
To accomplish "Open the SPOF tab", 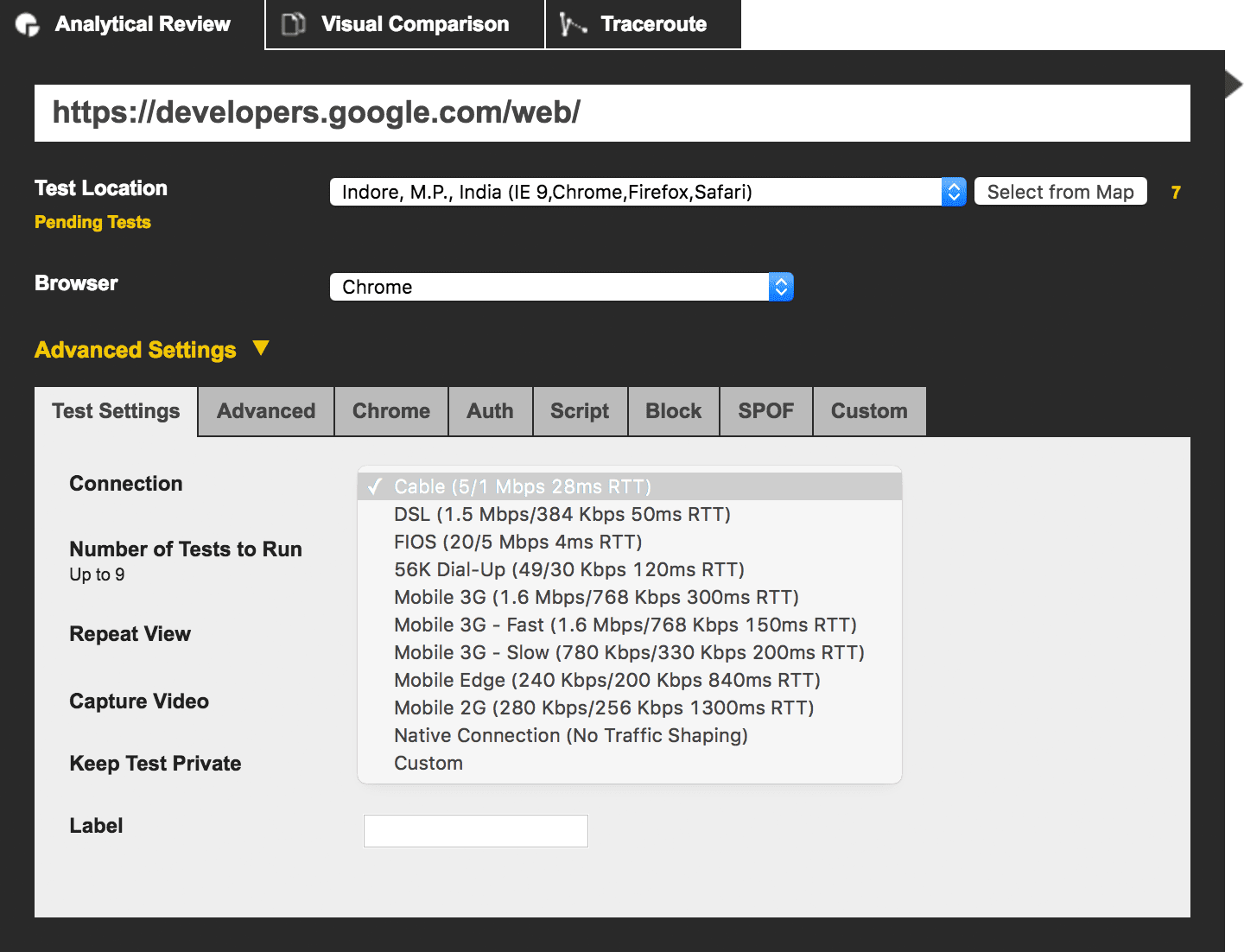I will 765,410.
